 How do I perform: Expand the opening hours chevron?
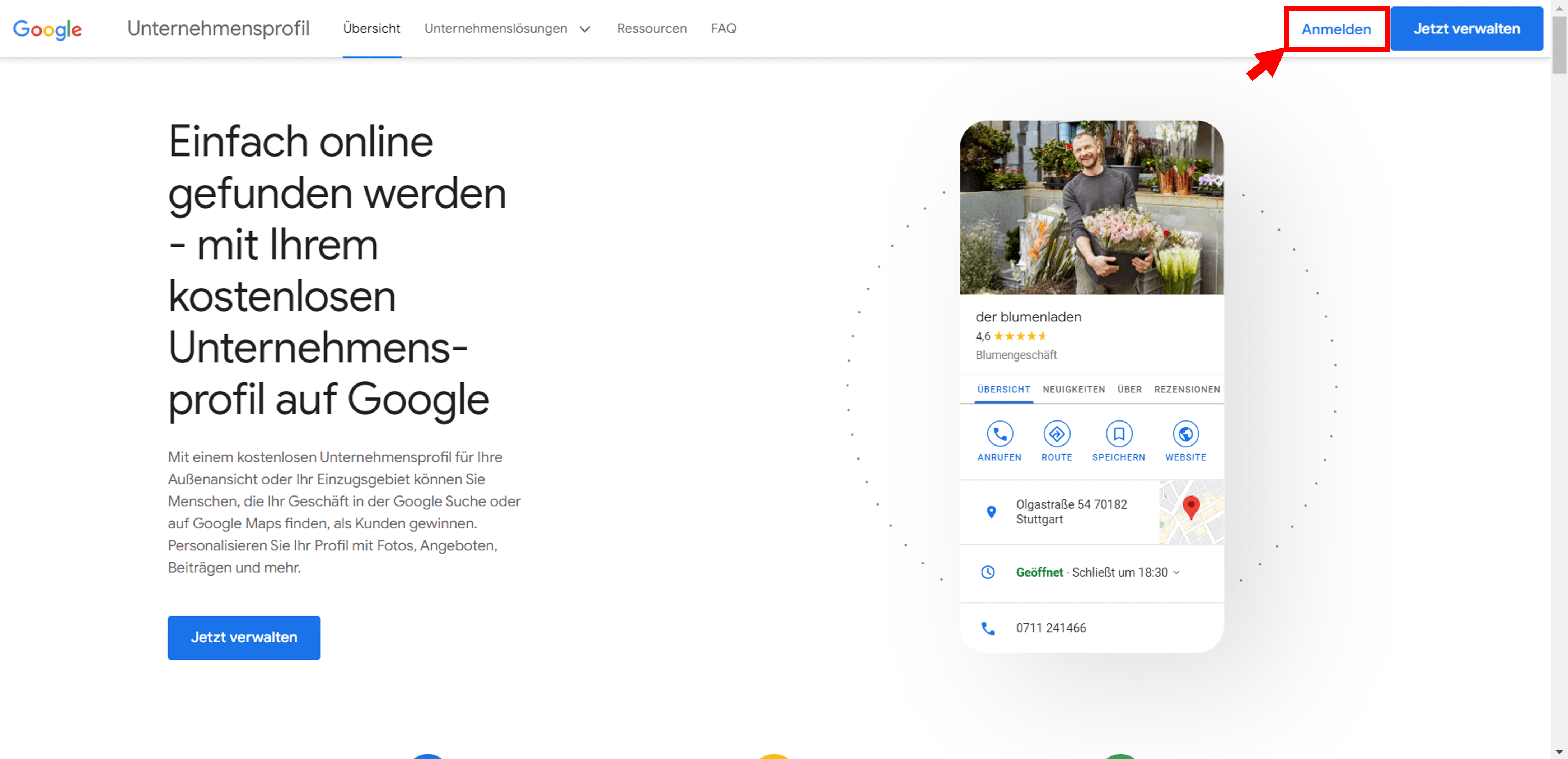coord(1176,572)
